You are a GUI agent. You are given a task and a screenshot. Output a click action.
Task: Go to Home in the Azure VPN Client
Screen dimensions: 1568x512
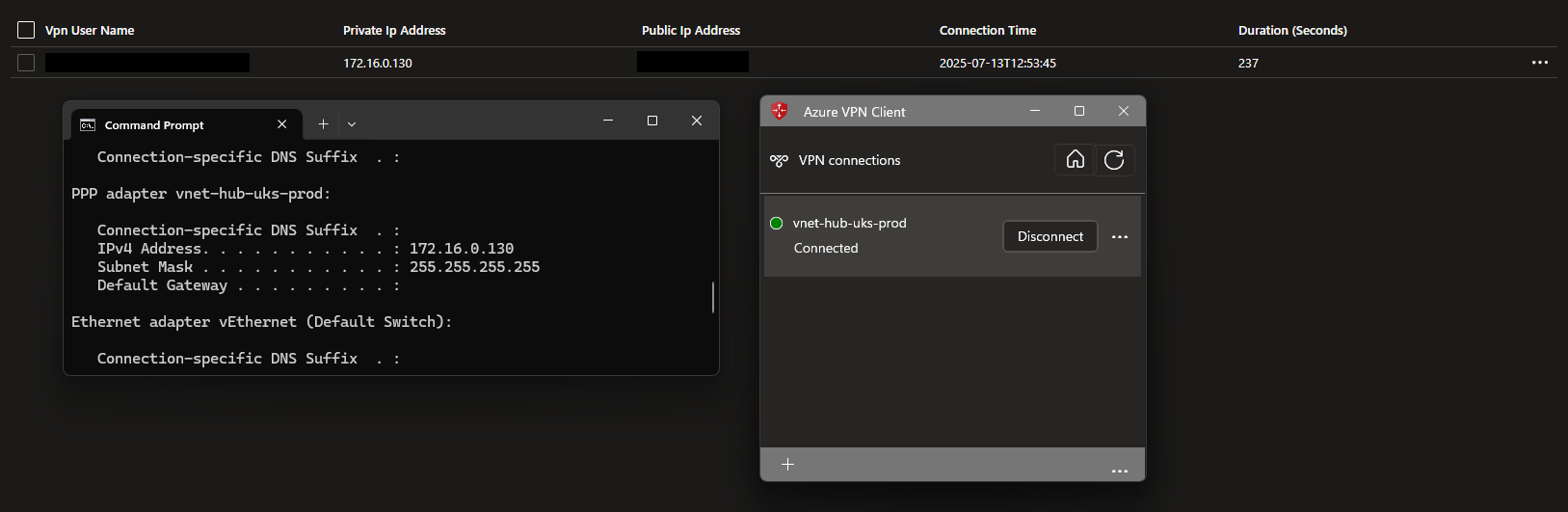1076,160
